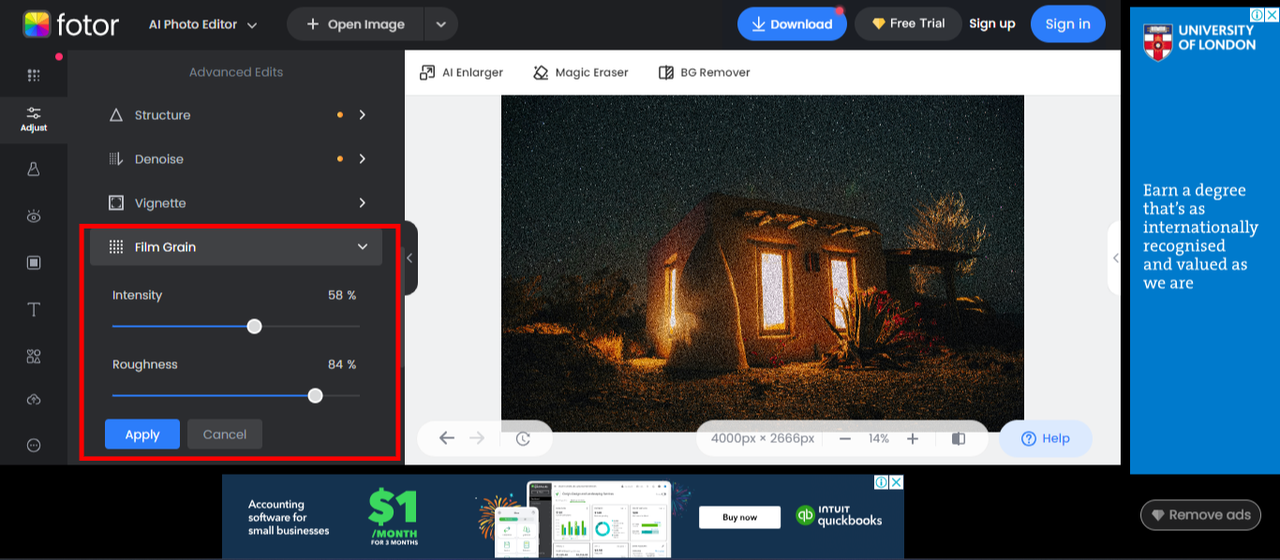1280x560 pixels.
Task: Open the apps grid in sidebar
Action: [34, 75]
